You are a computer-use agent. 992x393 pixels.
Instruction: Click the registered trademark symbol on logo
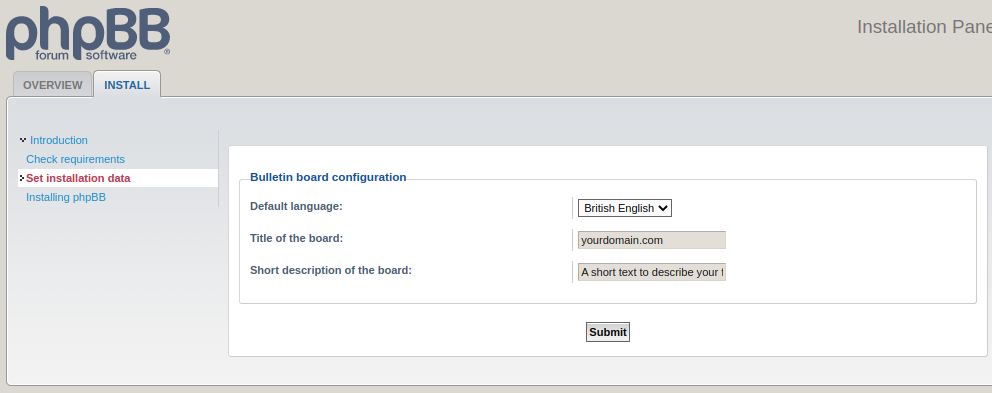(x=167, y=53)
